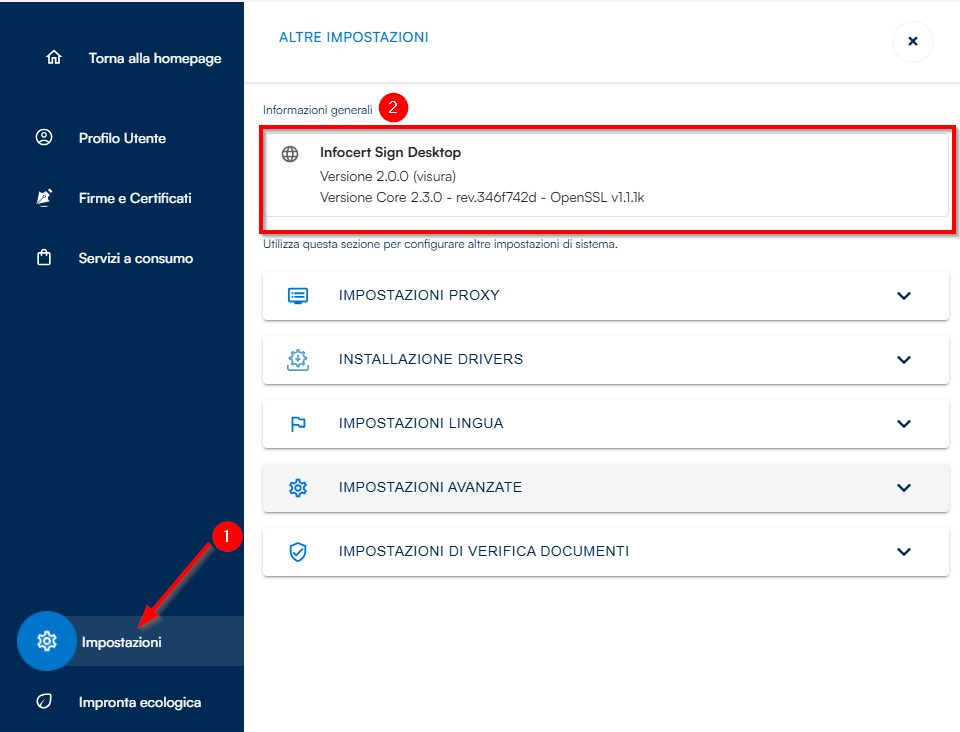Click the globe icon beside Infocert Sign Desktop
Screen dimensions: 960x732
click(x=290, y=154)
